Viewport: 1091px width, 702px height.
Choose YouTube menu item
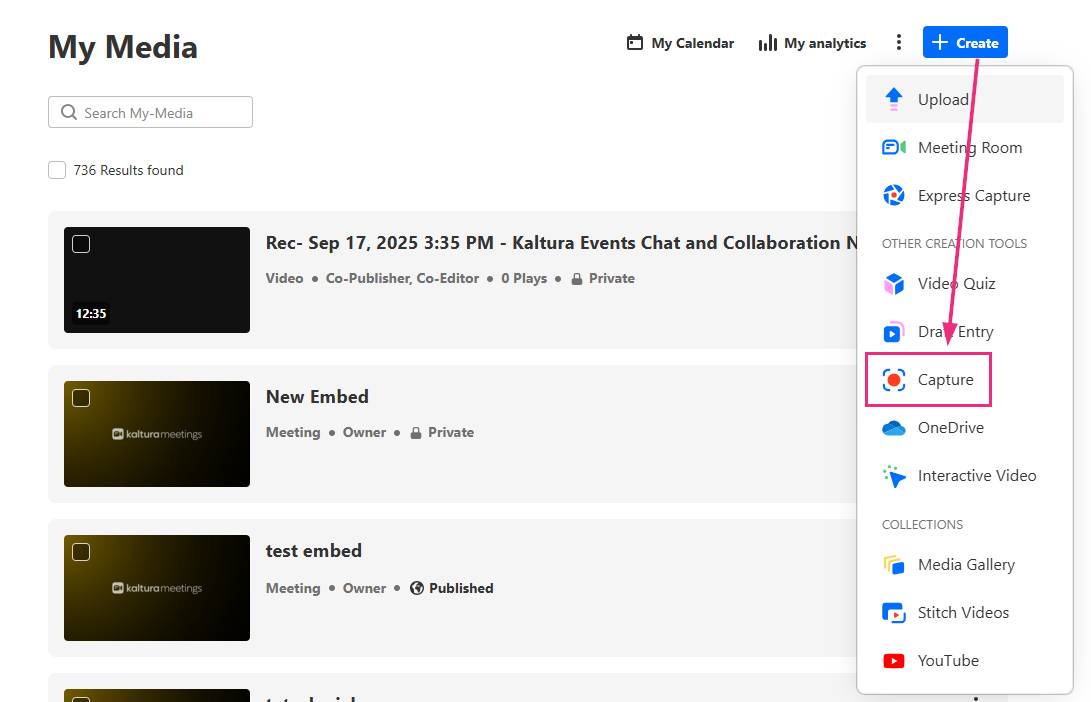(964, 661)
